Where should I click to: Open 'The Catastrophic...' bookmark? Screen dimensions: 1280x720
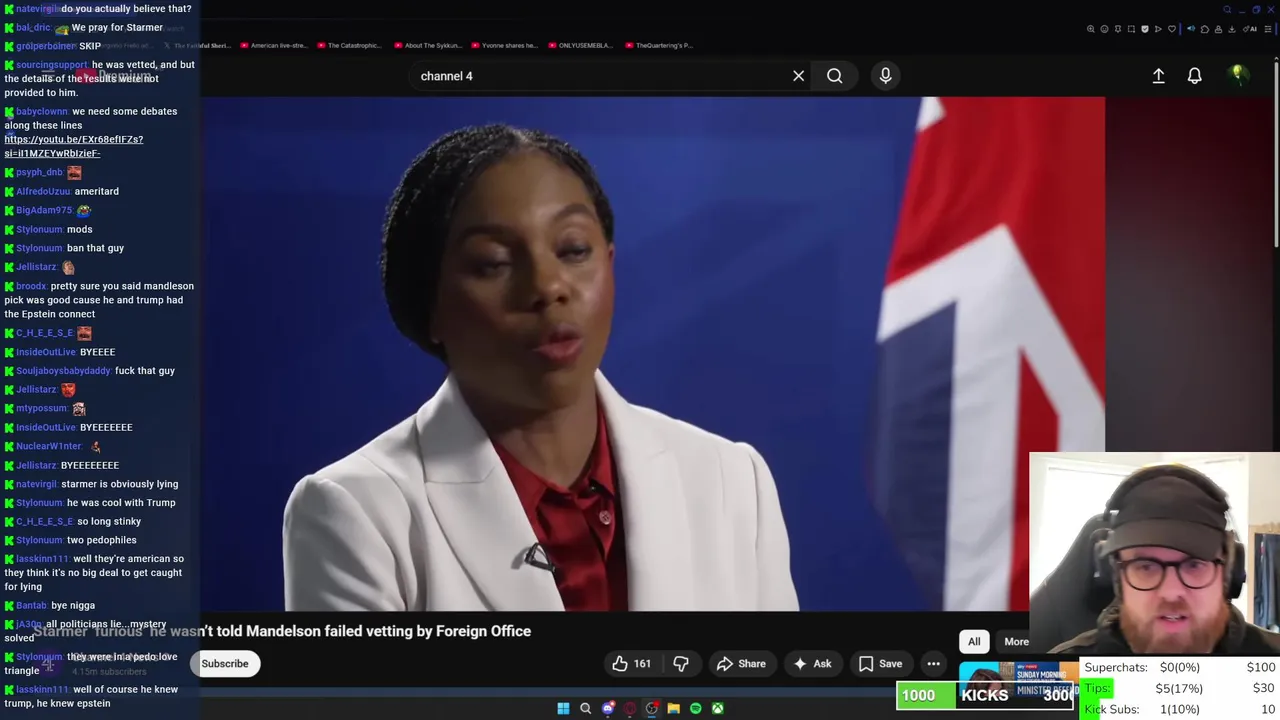tap(348, 45)
